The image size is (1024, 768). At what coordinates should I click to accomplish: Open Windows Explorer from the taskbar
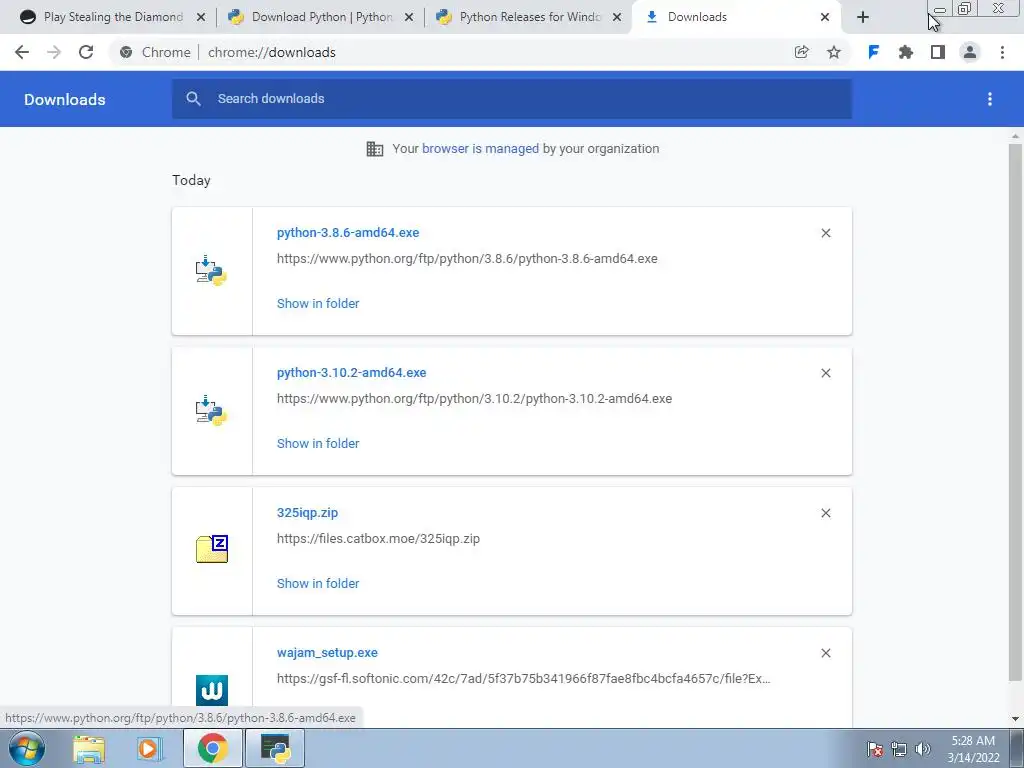pos(89,748)
